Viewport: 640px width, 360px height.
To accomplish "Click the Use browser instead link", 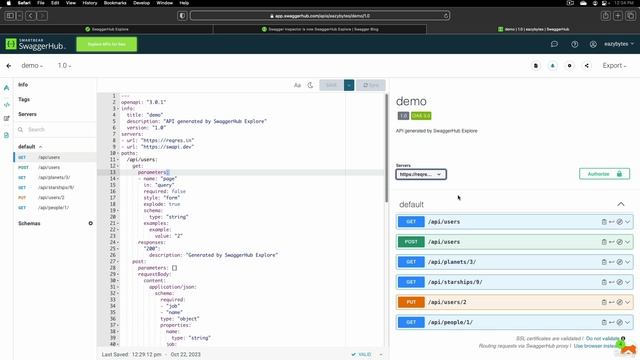I will coord(596,346).
